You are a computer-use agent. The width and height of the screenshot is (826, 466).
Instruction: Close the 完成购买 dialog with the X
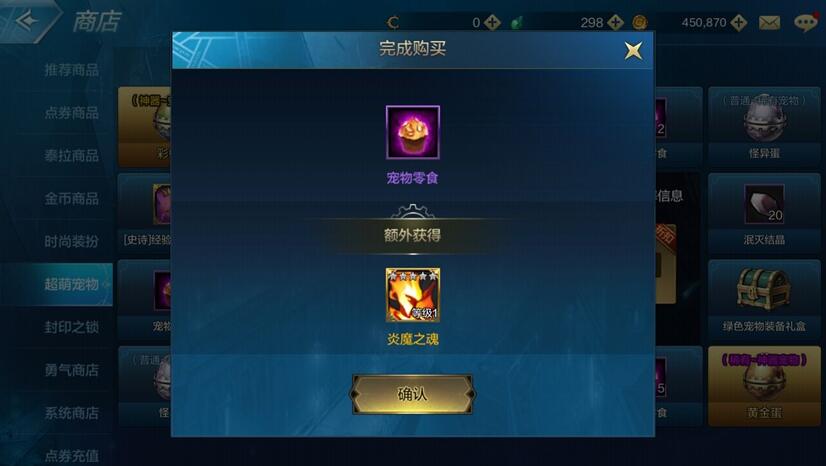click(x=633, y=51)
